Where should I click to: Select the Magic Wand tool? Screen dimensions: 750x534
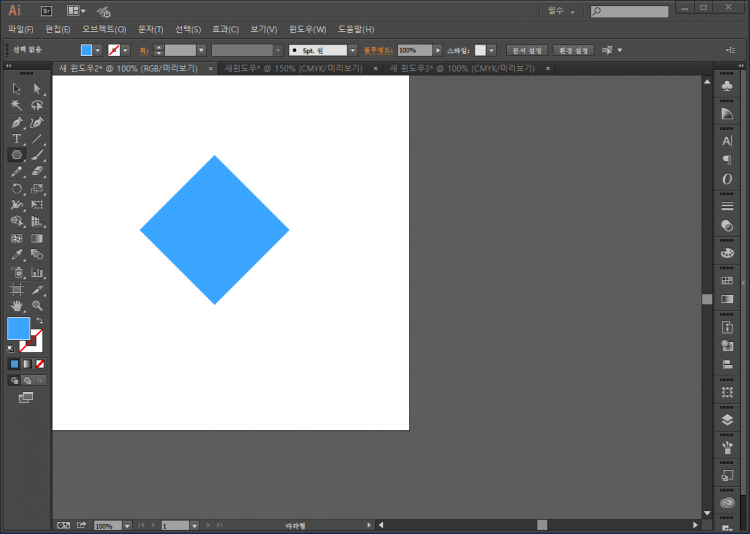pyautogui.click(x=16, y=105)
